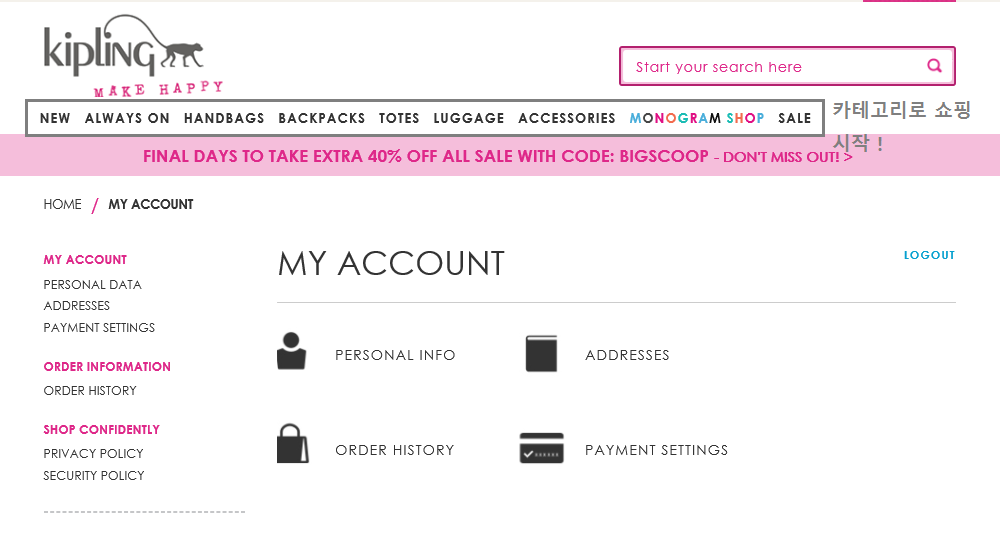
Task: Click the Kipling monkey logo
Action: click(x=133, y=56)
